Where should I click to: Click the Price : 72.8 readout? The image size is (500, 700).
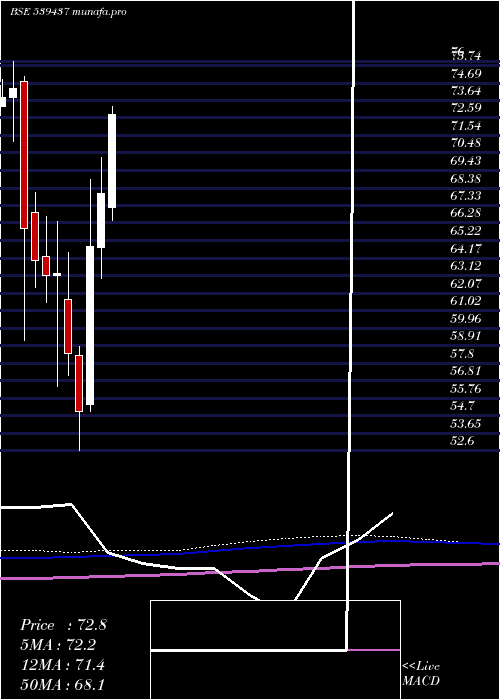tap(63, 625)
